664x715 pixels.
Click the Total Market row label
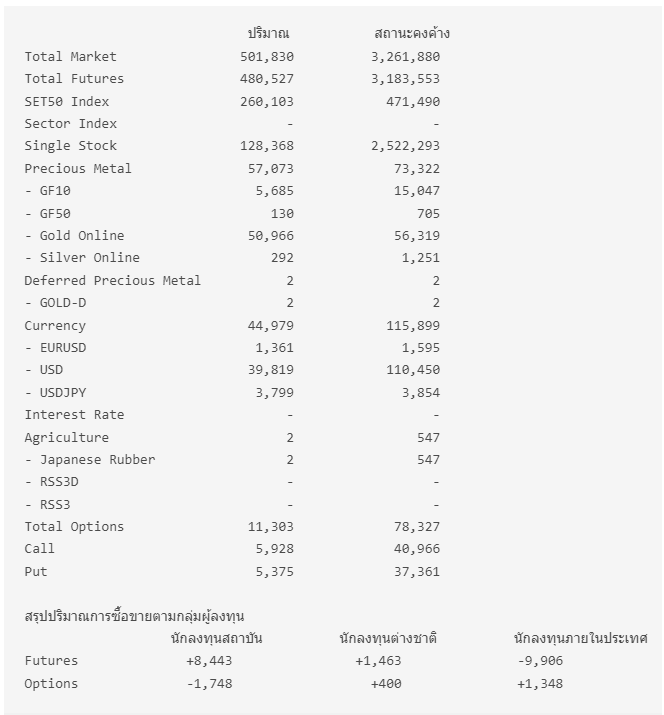(70, 57)
